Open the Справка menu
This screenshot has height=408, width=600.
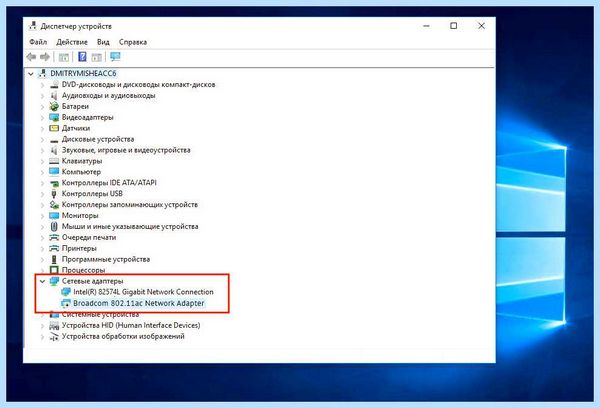tap(133, 42)
